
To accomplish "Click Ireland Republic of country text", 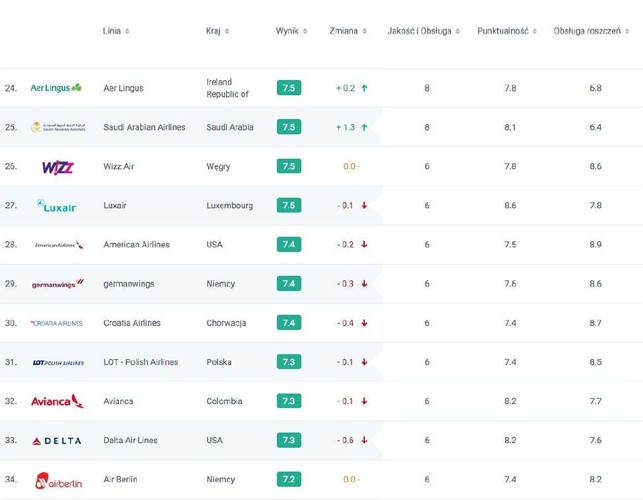I will pos(228,88).
